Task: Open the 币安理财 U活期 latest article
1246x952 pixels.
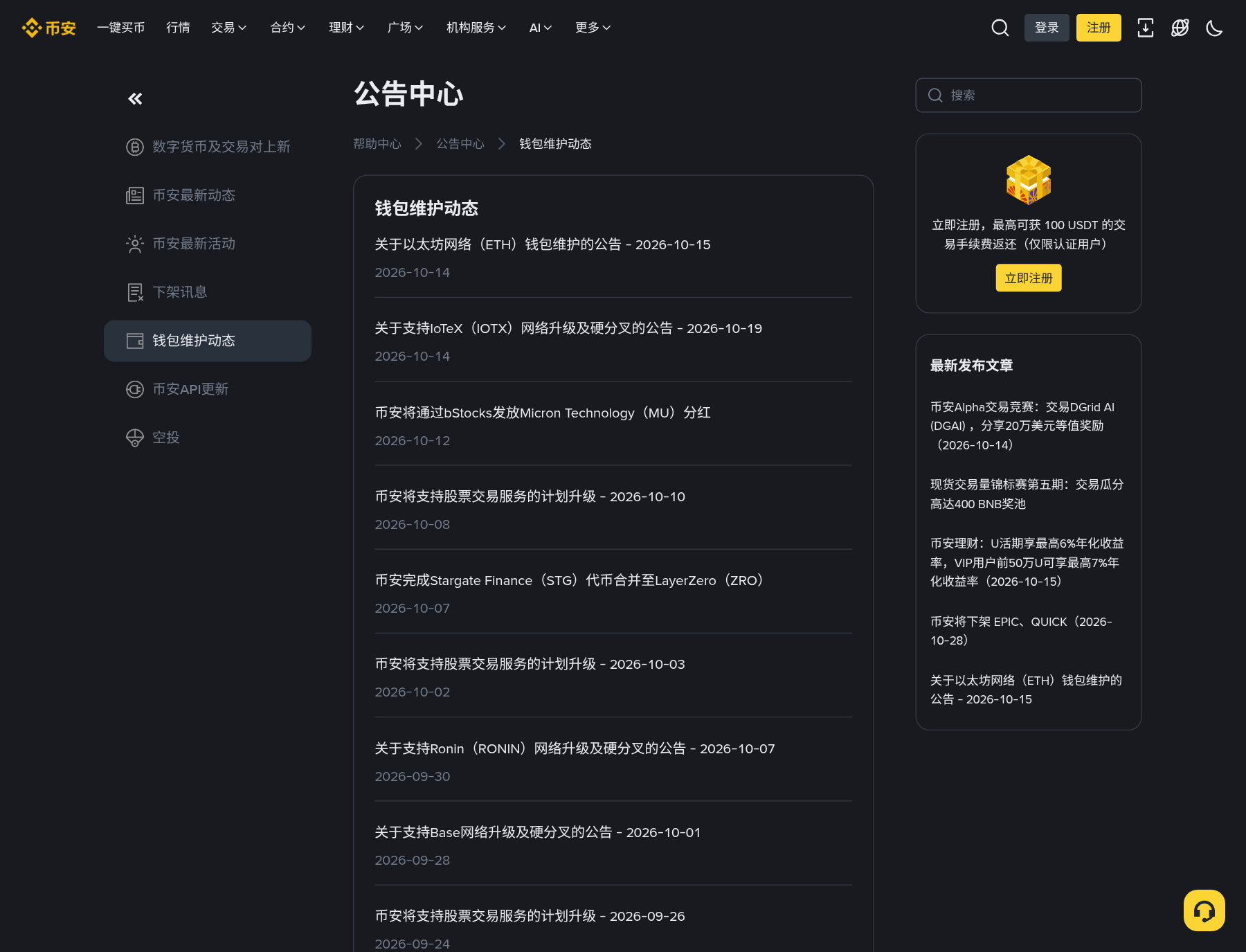Action: [1027, 562]
